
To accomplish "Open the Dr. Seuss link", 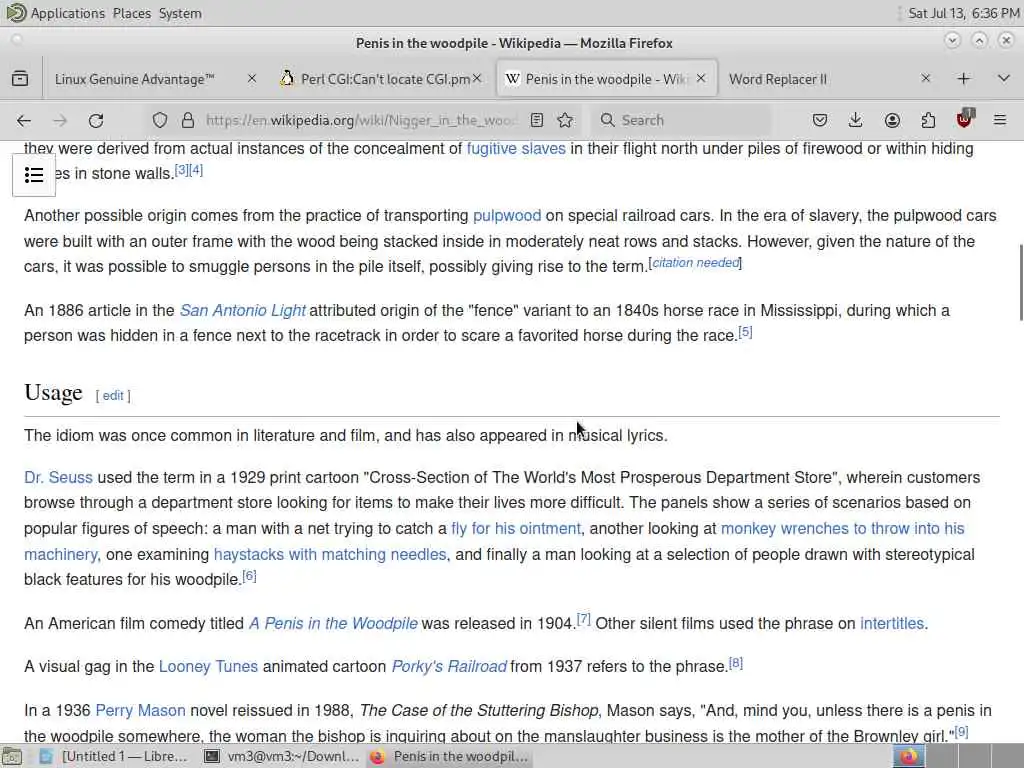I will (x=58, y=477).
